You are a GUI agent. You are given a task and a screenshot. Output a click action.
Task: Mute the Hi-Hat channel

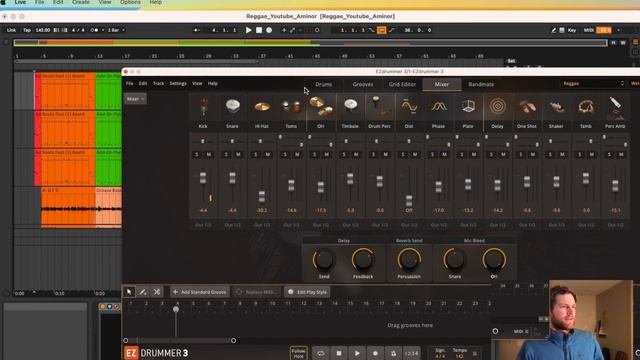click(x=268, y=154)
